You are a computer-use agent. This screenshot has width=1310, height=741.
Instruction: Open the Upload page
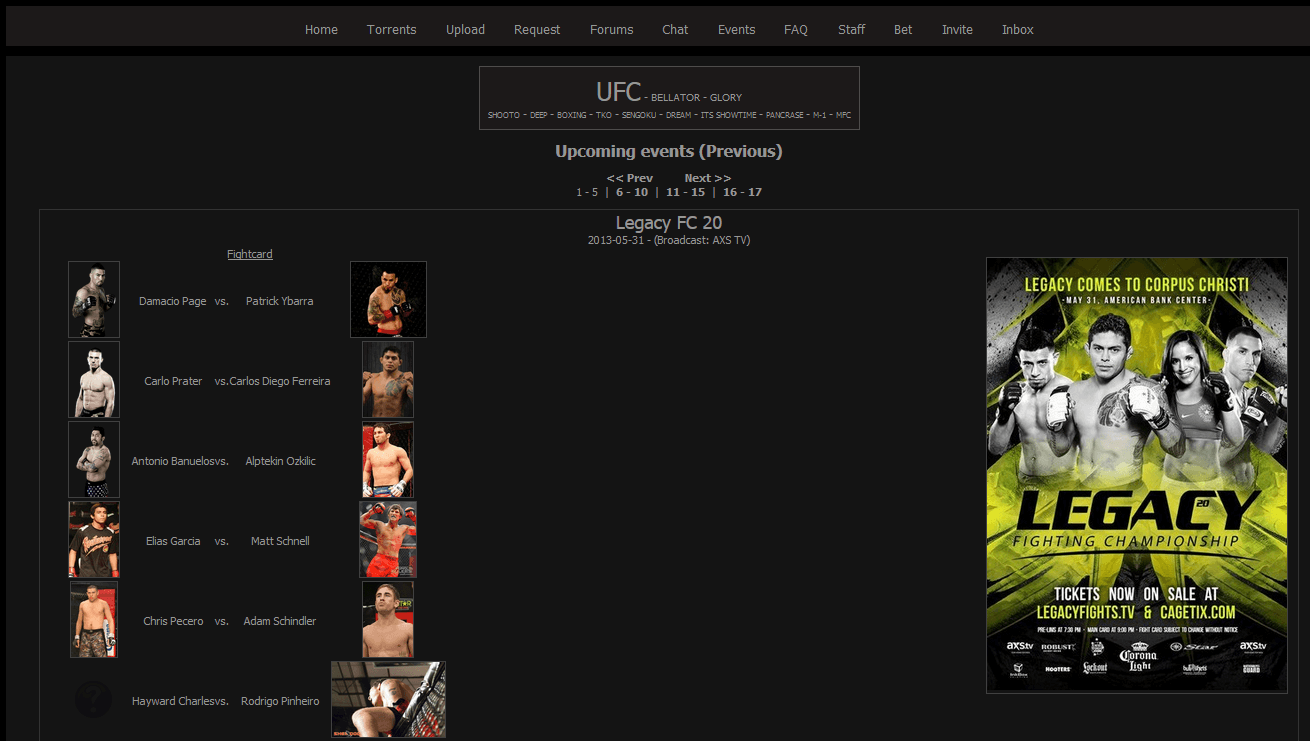tap(465, 30)
